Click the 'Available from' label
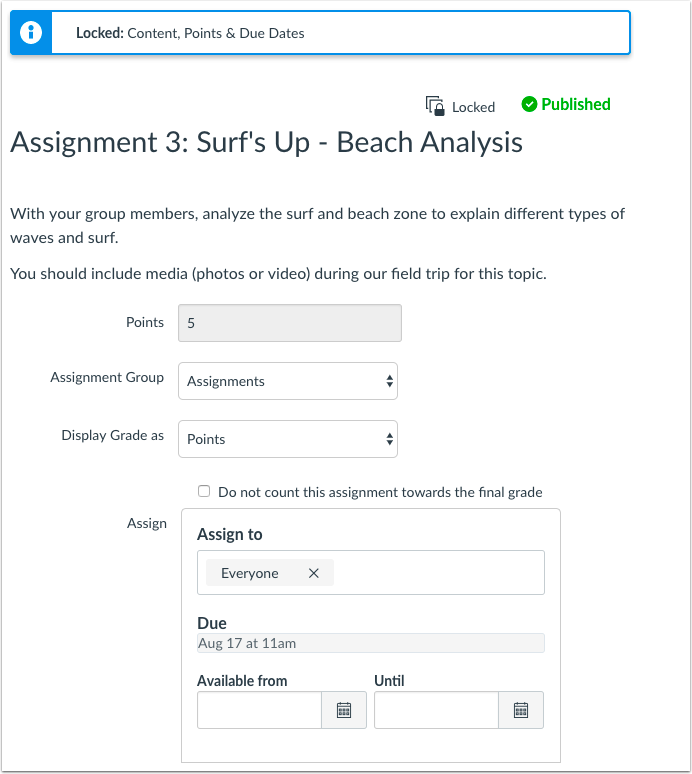This screenshot has width=692, height=774. click(x=242, y=681)
